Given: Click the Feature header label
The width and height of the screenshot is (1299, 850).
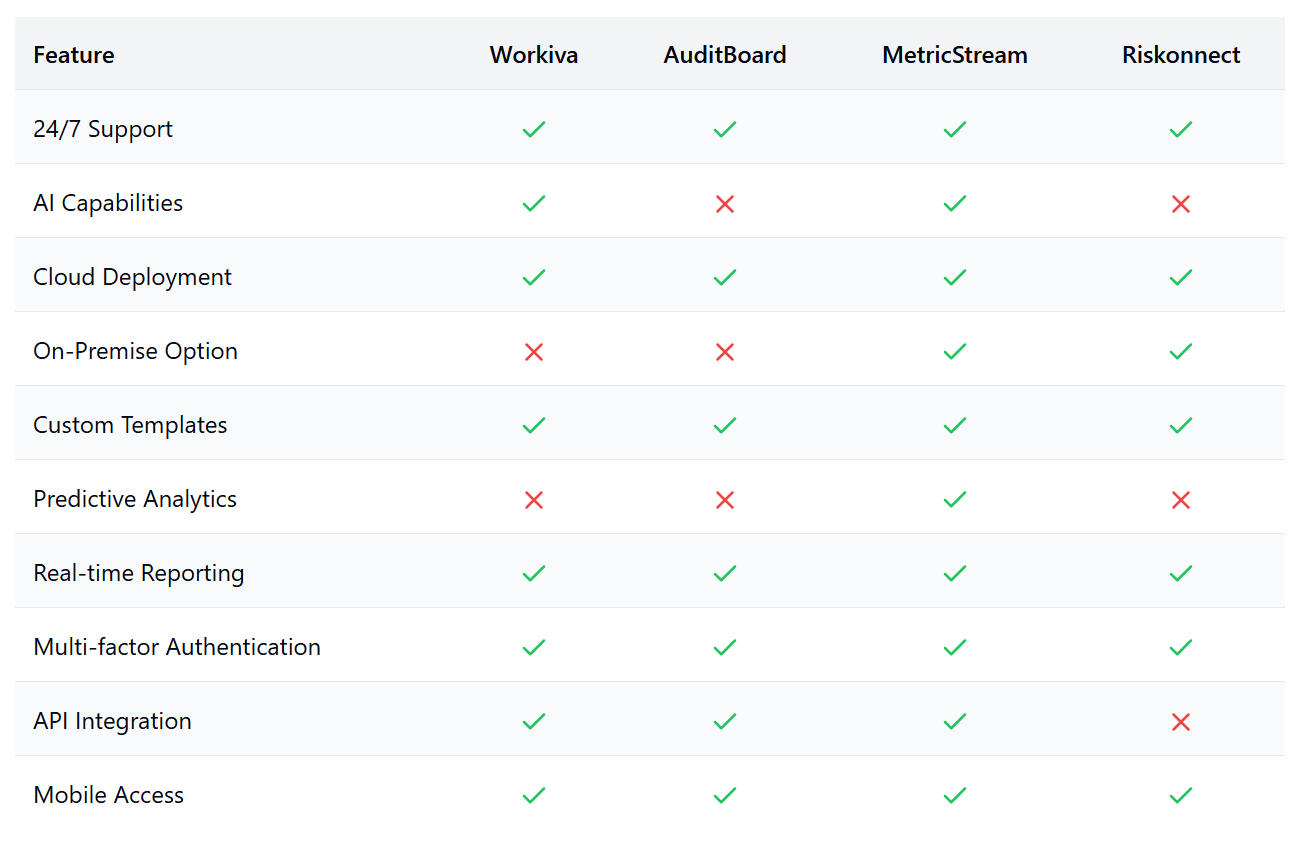Looking at the screenshot, I should point(73,55).
